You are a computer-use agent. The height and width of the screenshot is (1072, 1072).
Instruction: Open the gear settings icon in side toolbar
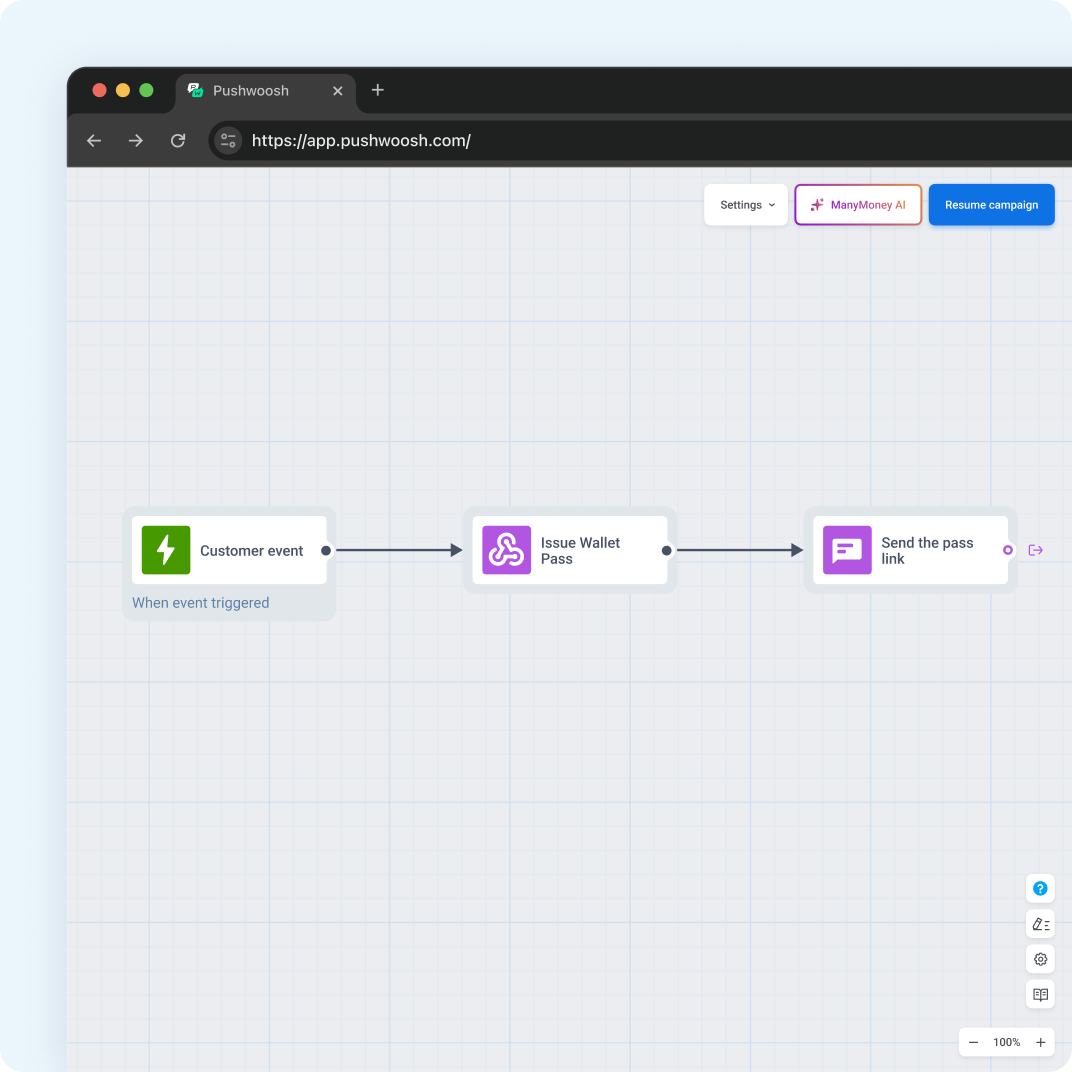1040,959
